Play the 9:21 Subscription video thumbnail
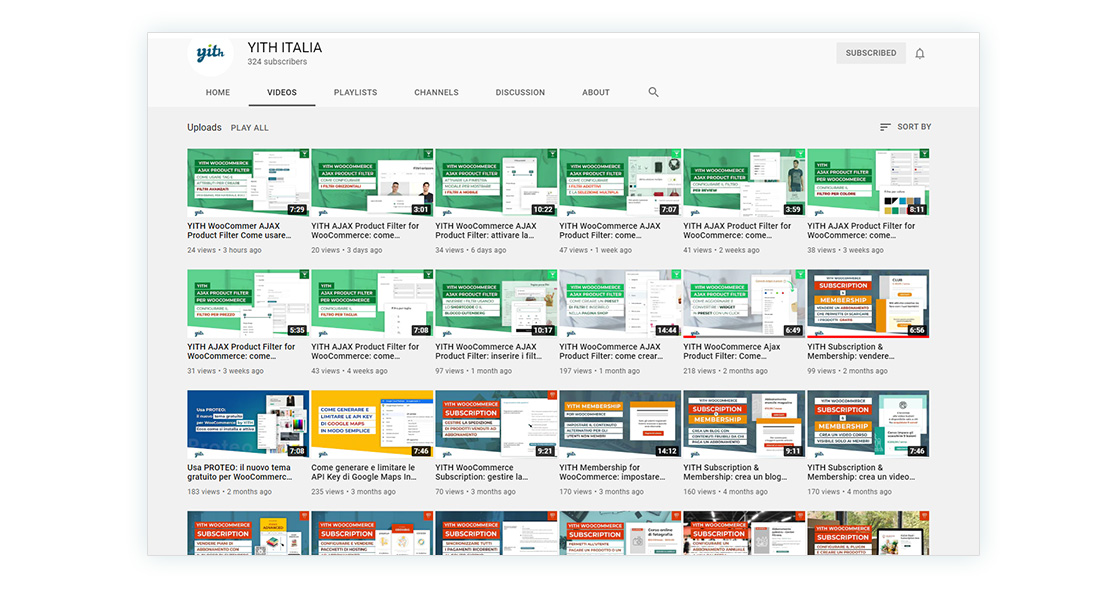The image size is (1106, 598). pos(497,425)
